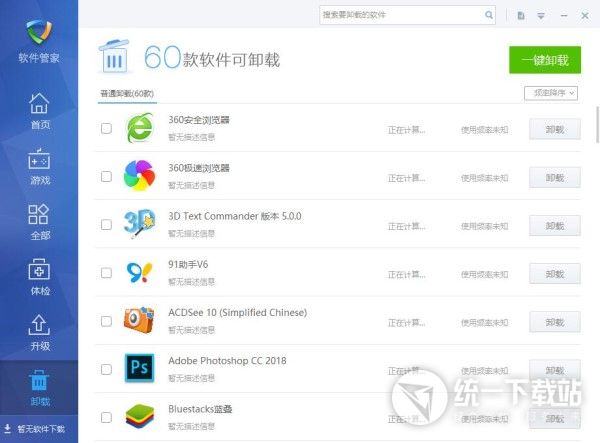Open the 全部 all software section
The width and height of the screenshot is (600, 443).
tap(39, 222)
